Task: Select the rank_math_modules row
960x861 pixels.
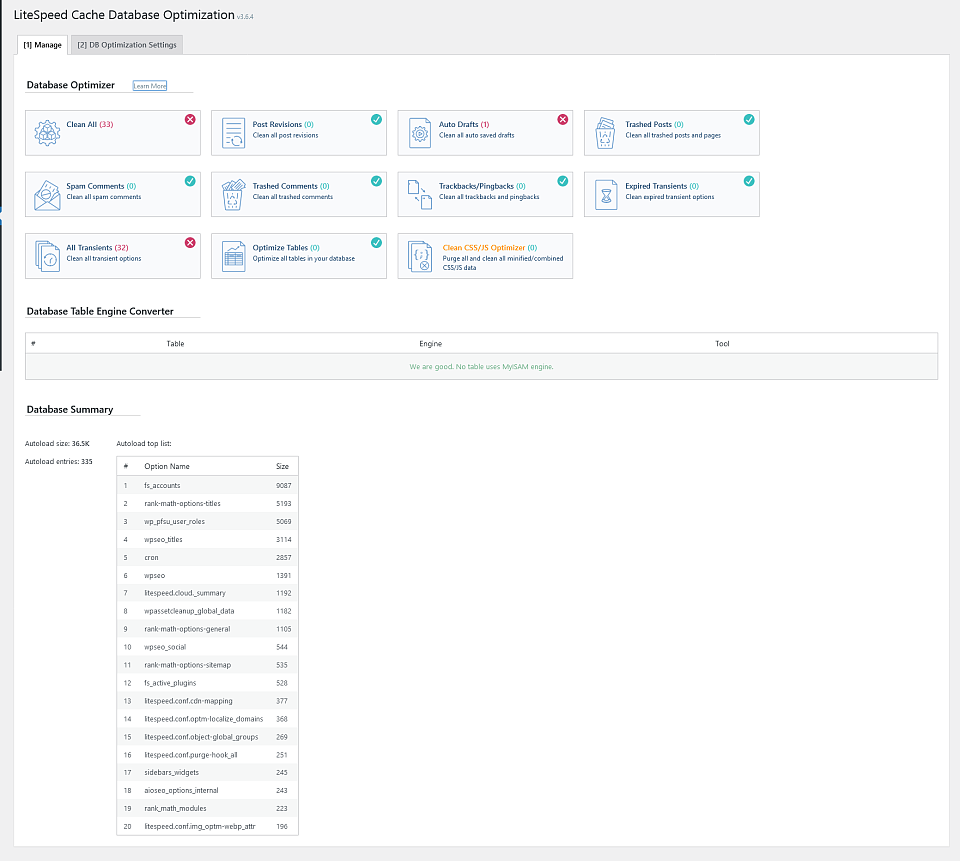Action: coord(208,808)
